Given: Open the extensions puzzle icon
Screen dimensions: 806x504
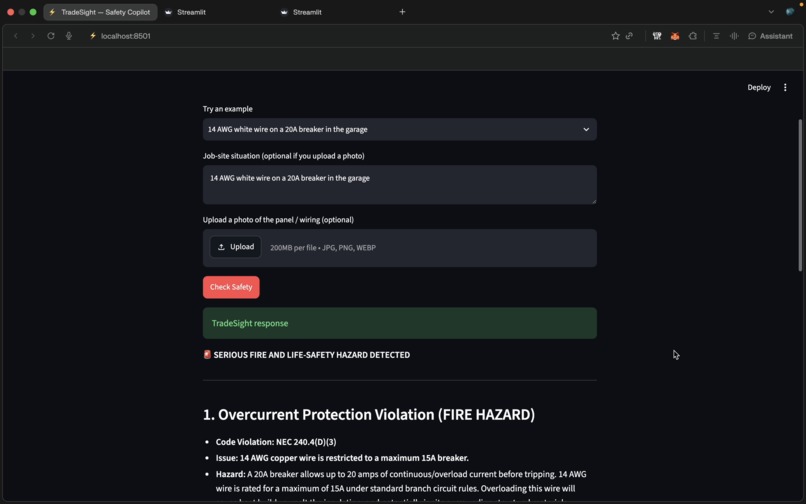Looking at the screenshot, I should 693,36.
